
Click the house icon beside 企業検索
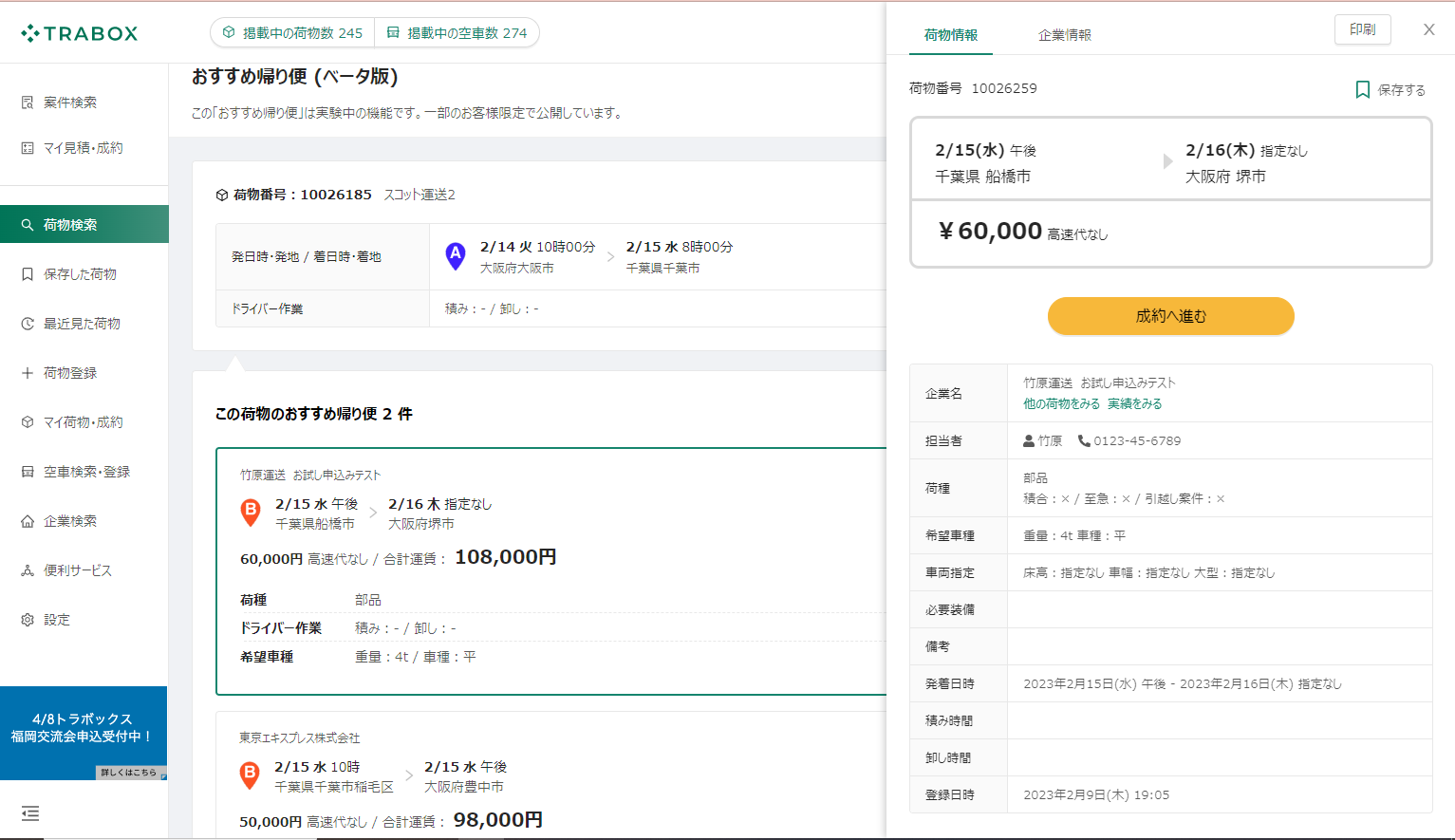tap(28, 521)
